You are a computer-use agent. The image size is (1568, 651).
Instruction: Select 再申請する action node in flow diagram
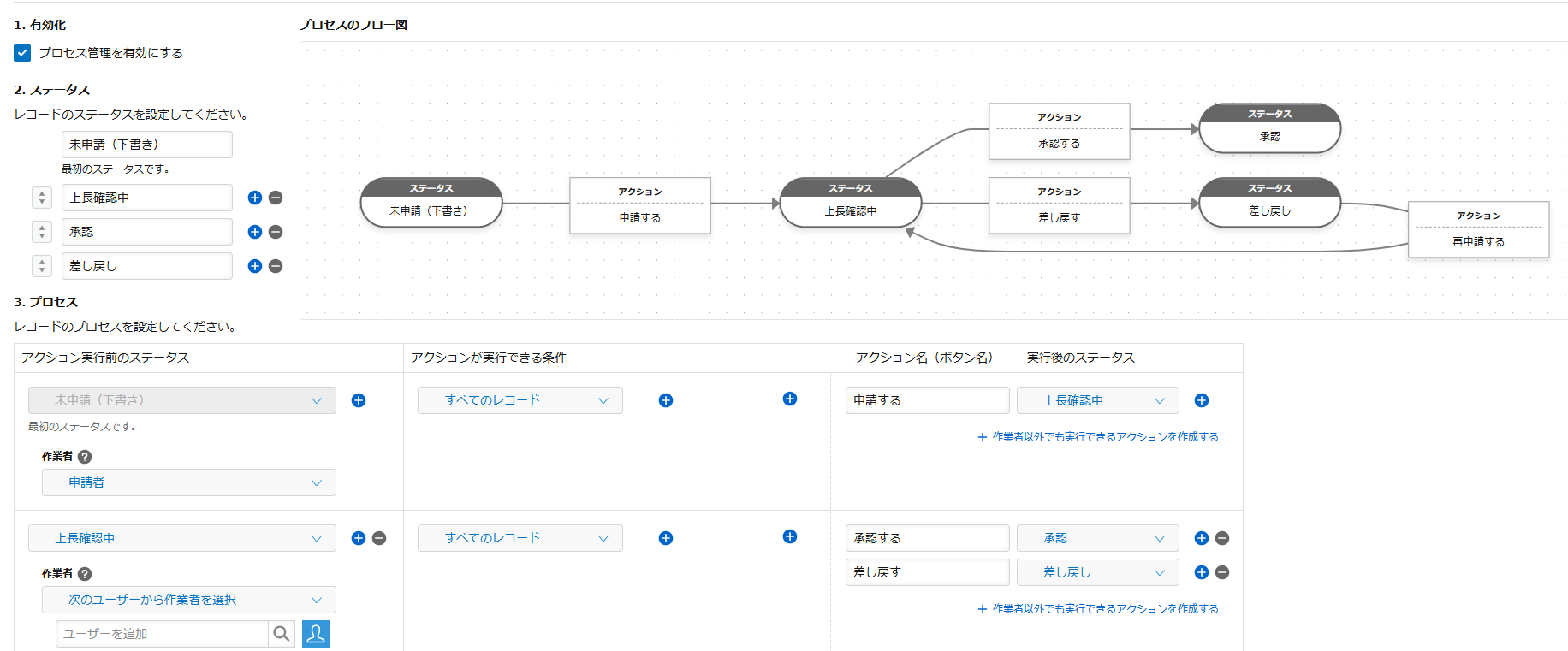(x=1479, y=229)
